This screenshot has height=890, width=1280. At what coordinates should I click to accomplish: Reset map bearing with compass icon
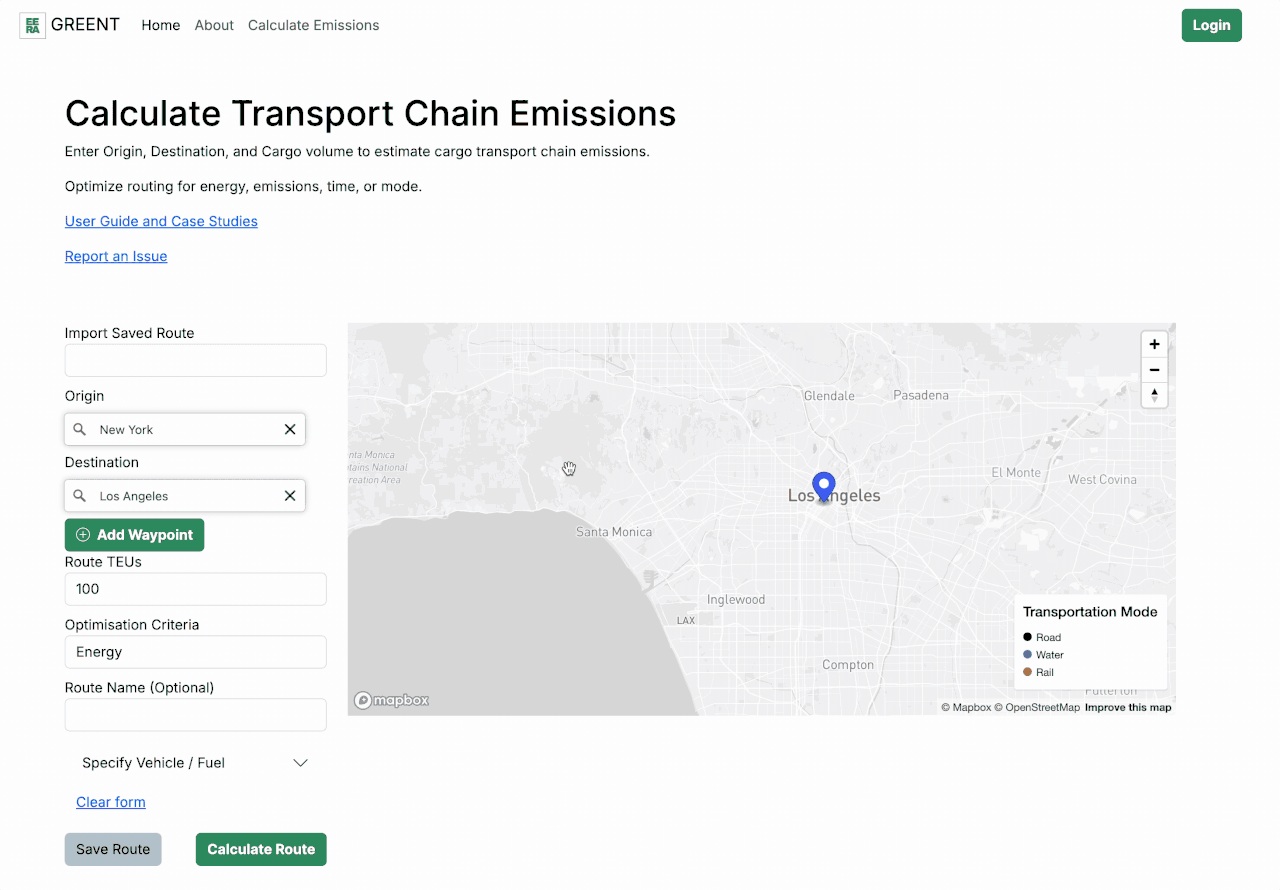coord(1154,395)
